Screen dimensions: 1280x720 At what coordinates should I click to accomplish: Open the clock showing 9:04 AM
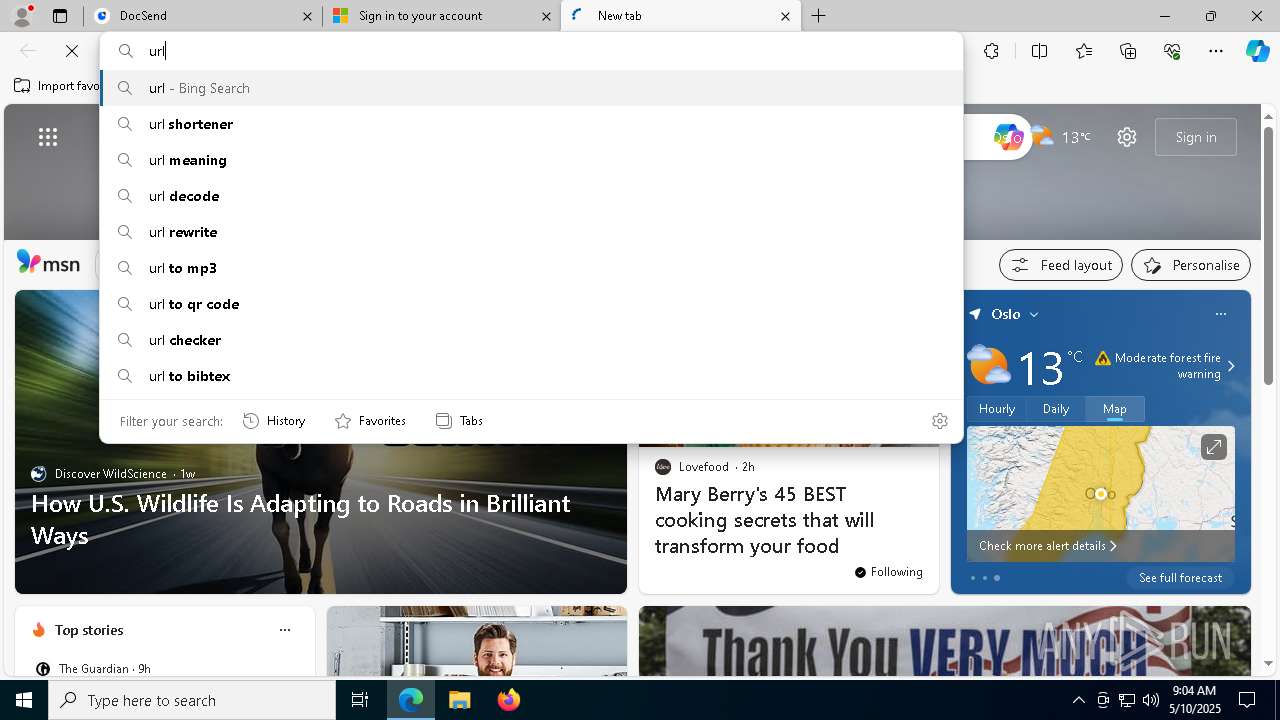[1195, 700]
